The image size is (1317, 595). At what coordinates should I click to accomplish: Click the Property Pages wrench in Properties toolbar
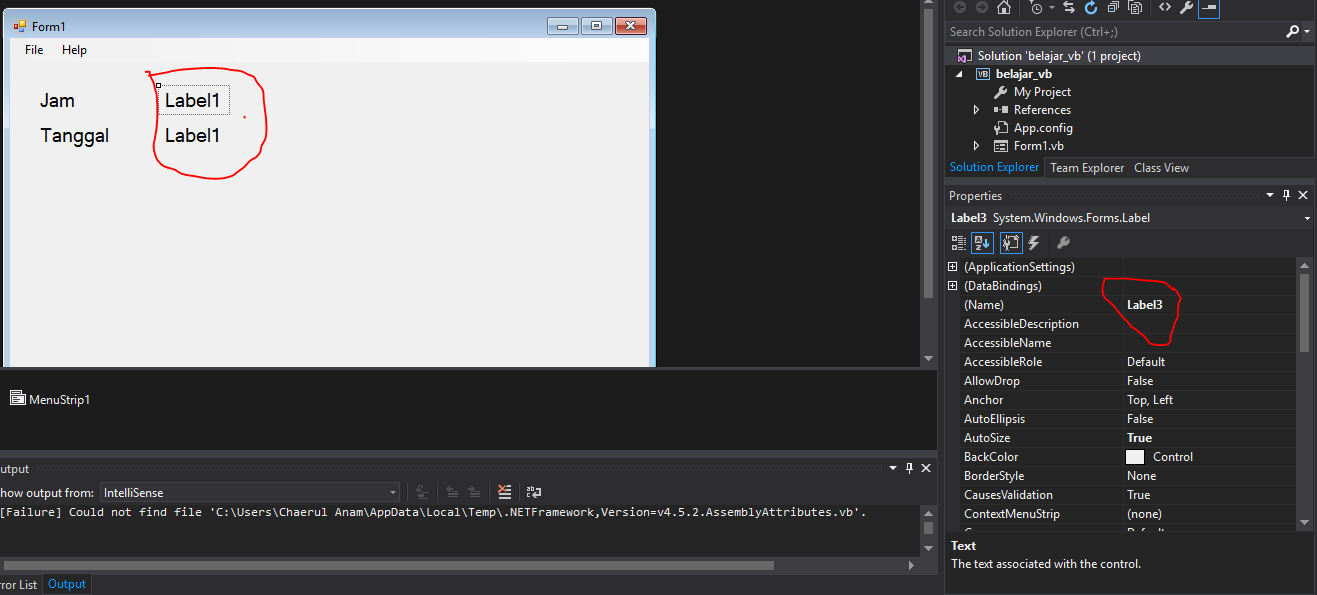click(x=1063, y=242)
